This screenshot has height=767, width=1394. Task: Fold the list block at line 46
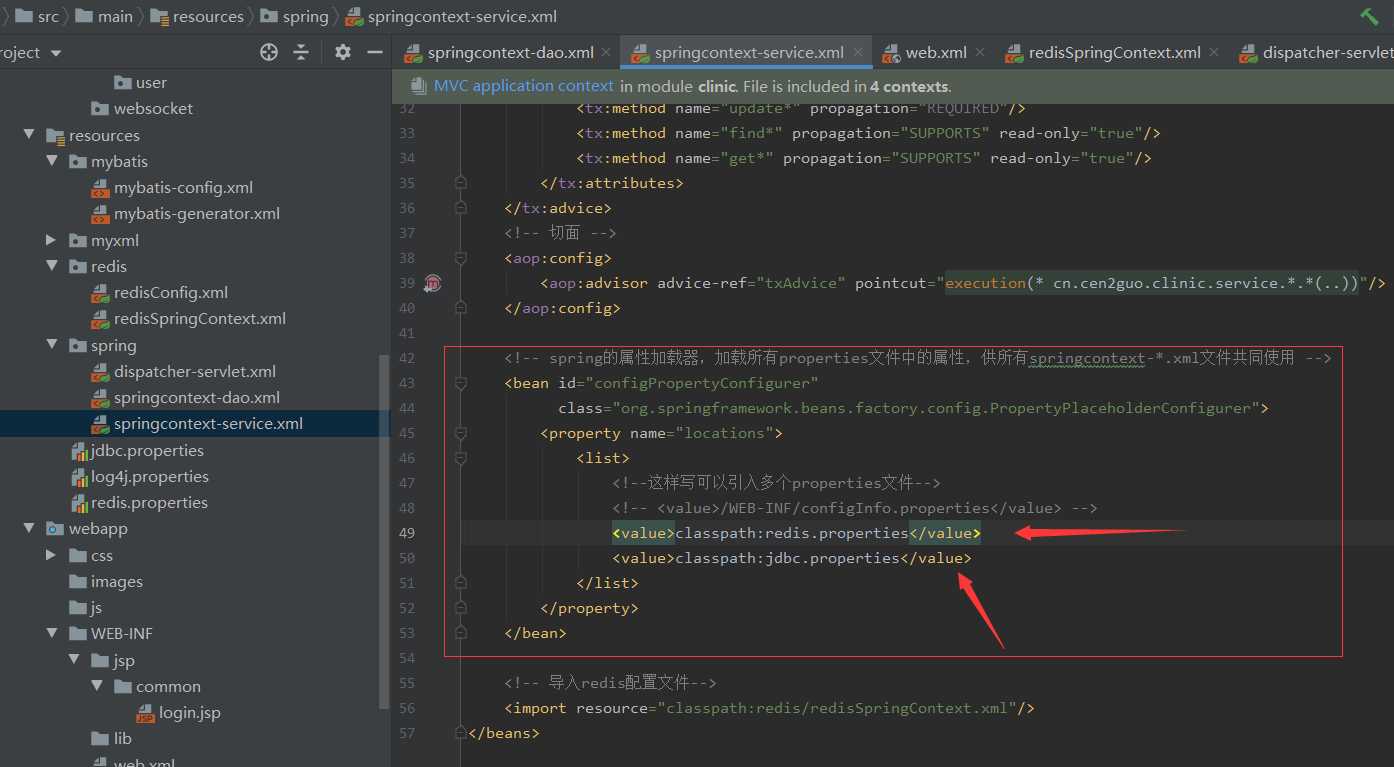coord(460,458)
